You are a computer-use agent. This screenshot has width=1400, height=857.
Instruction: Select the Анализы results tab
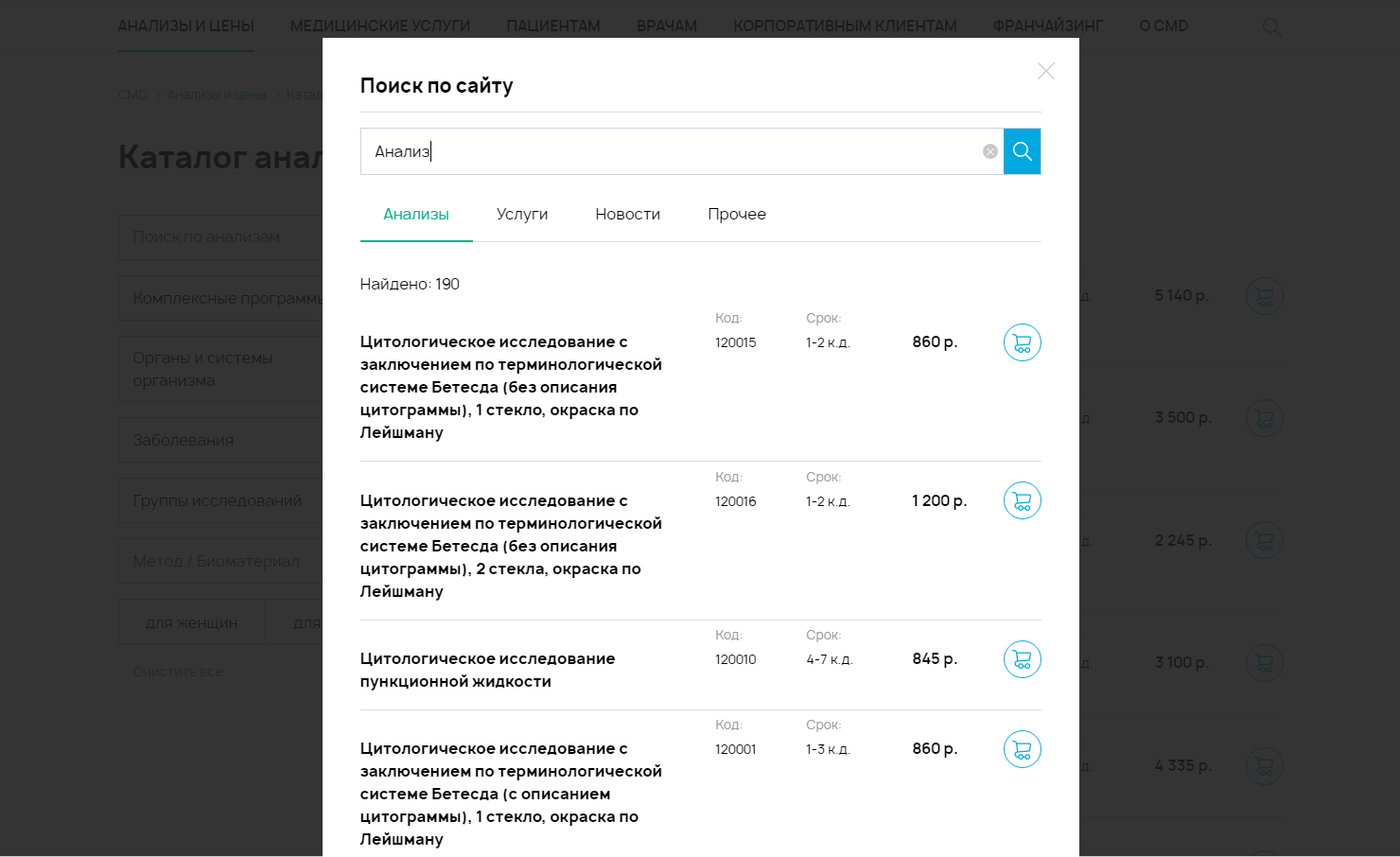(416, 215)
